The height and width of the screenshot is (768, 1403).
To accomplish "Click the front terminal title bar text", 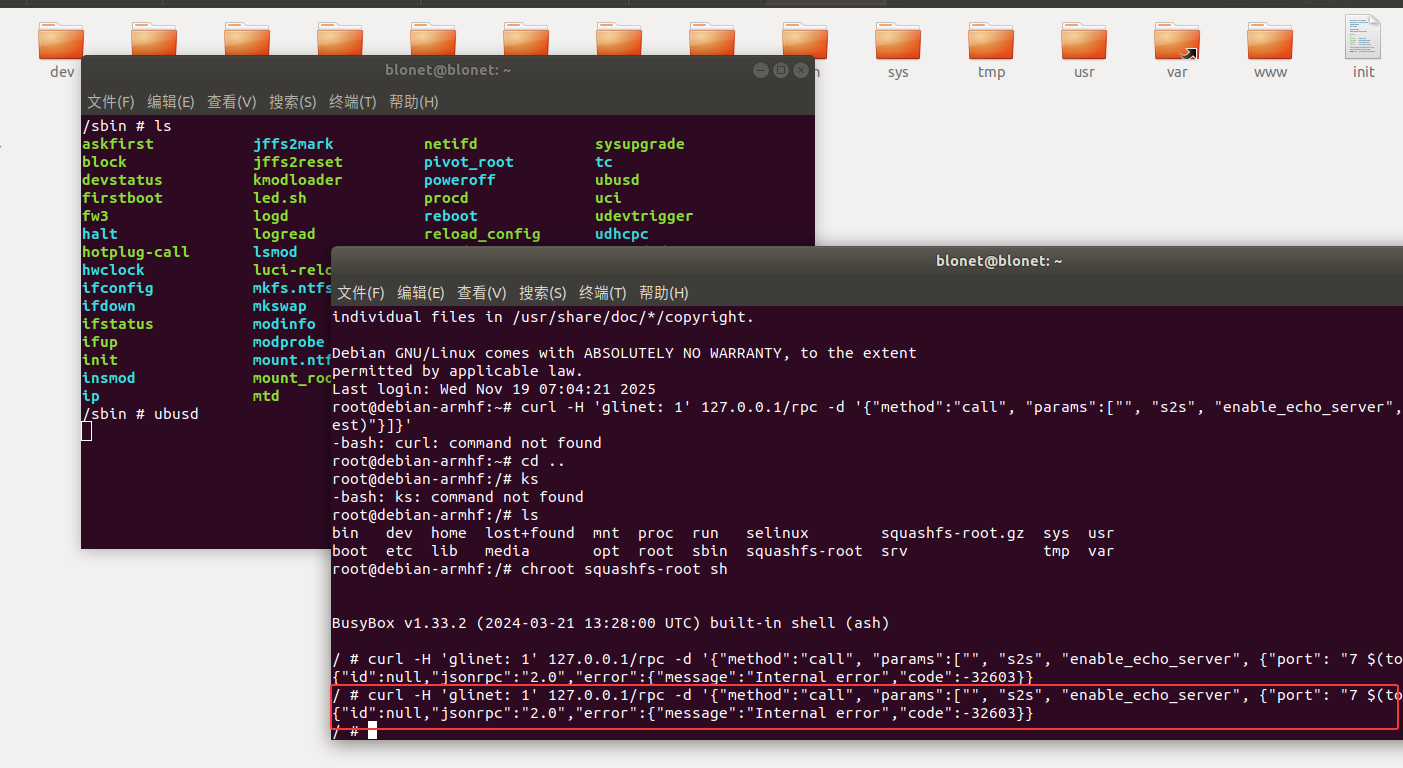I will [x=999, y=261].
